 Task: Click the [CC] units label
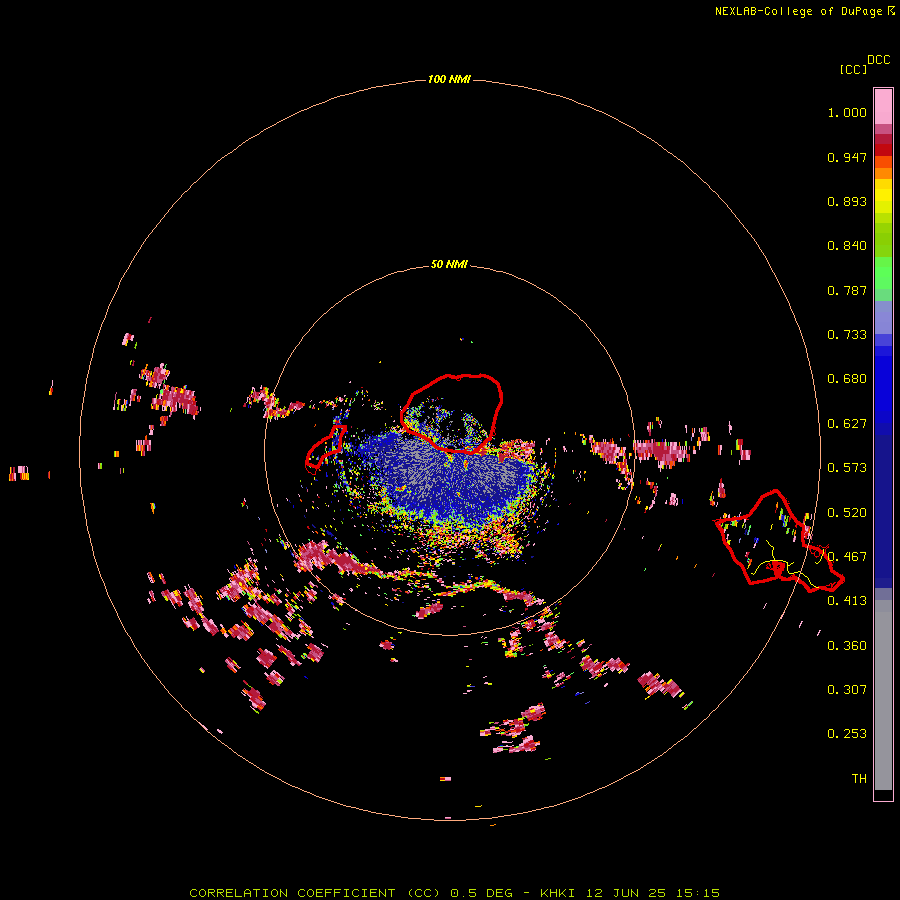854,69
